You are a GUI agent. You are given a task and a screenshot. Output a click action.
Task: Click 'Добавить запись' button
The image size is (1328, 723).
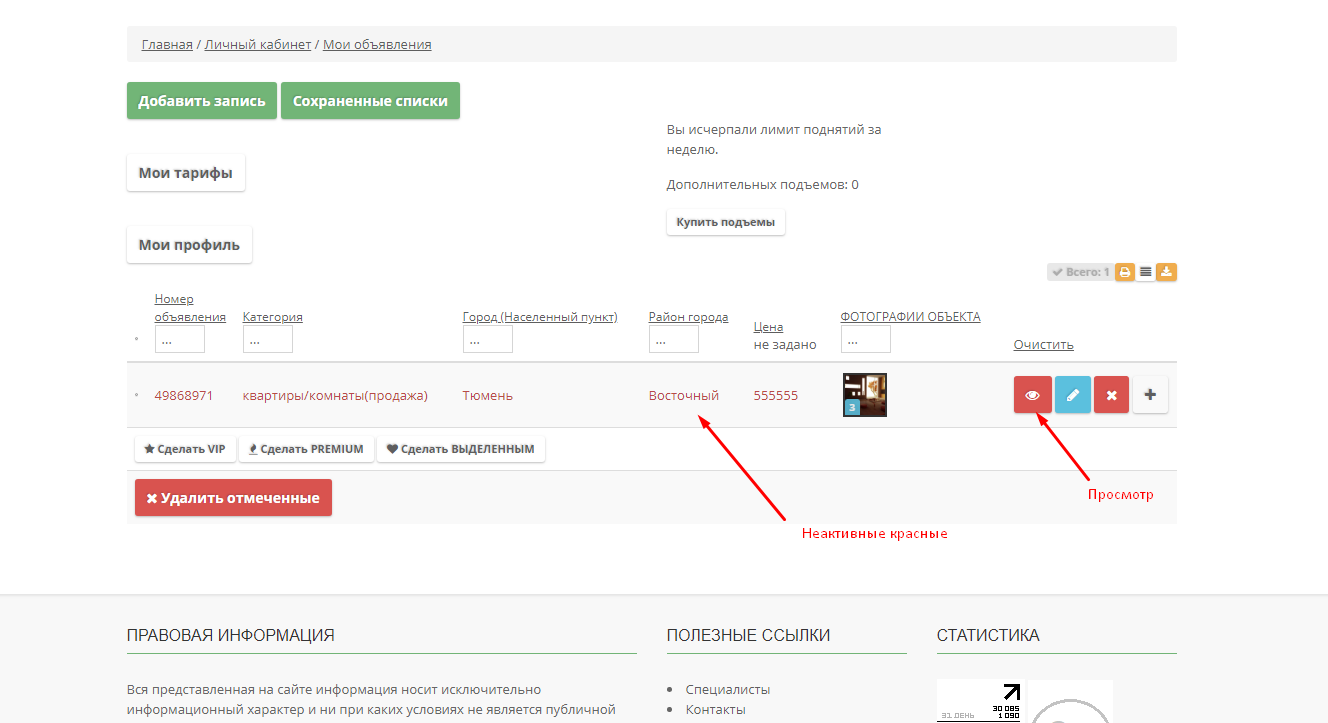click(202, 101)
